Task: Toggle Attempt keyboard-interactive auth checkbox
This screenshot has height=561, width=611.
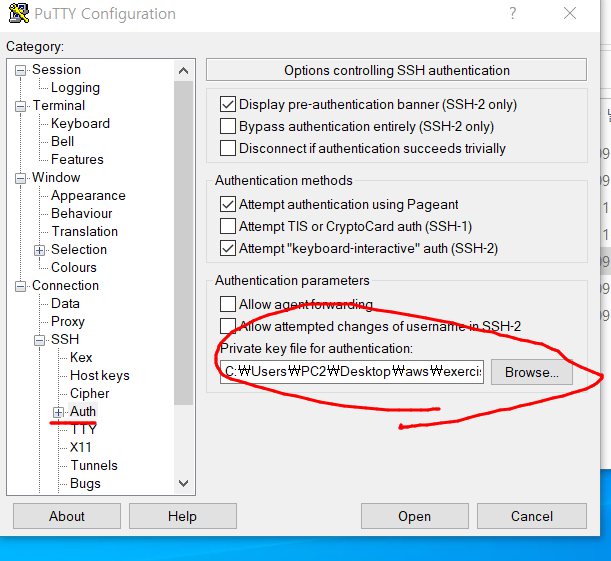Action: [x=228, y=248]
